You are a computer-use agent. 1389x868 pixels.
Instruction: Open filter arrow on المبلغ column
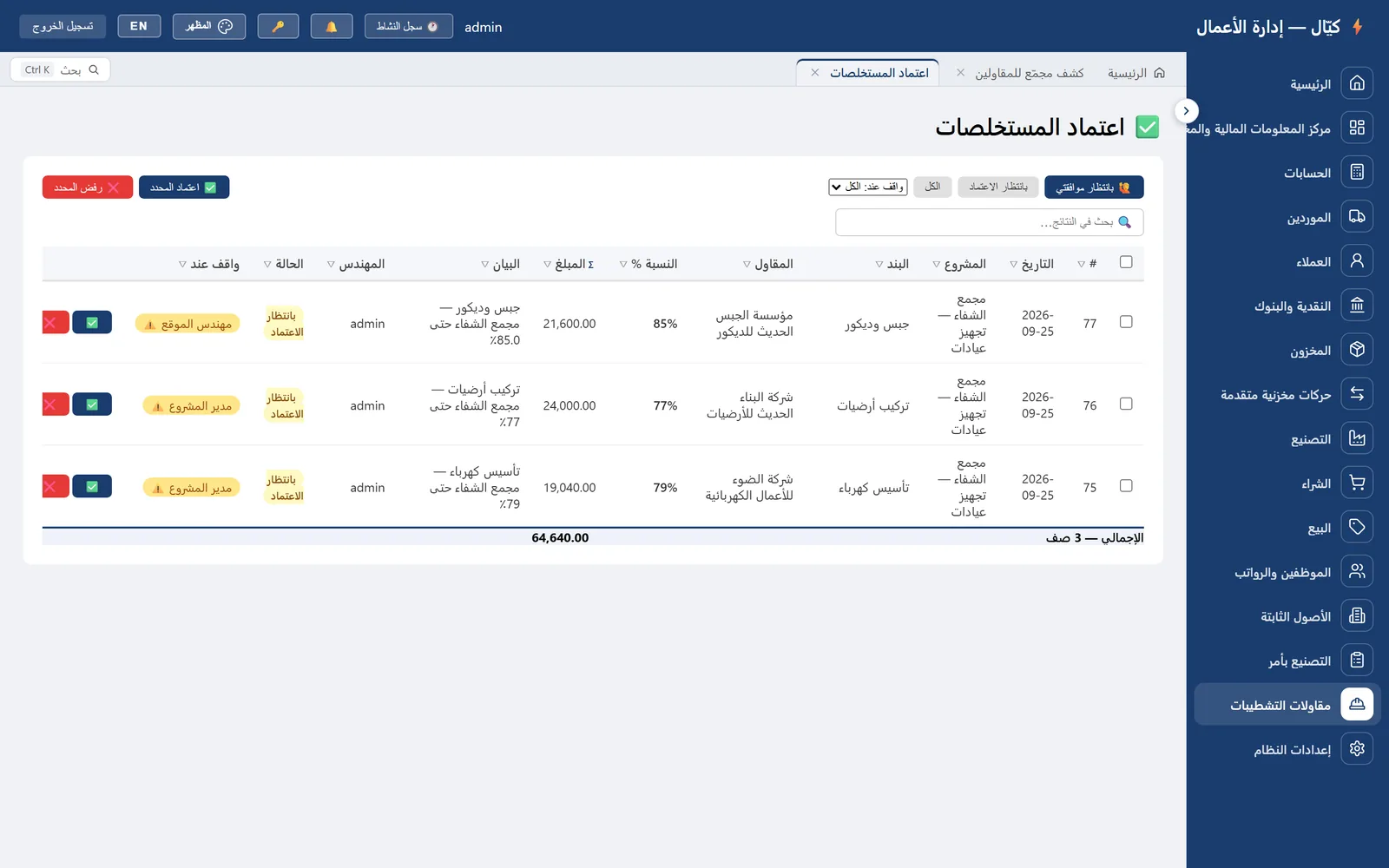pos(547,264)
